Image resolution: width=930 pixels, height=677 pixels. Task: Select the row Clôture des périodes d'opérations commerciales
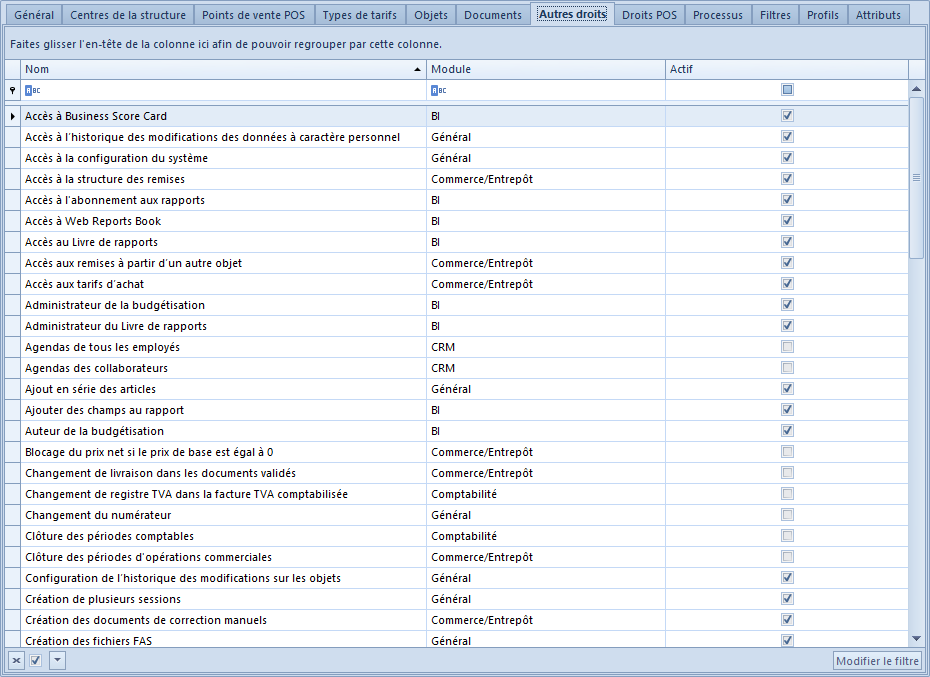point(456,557)
